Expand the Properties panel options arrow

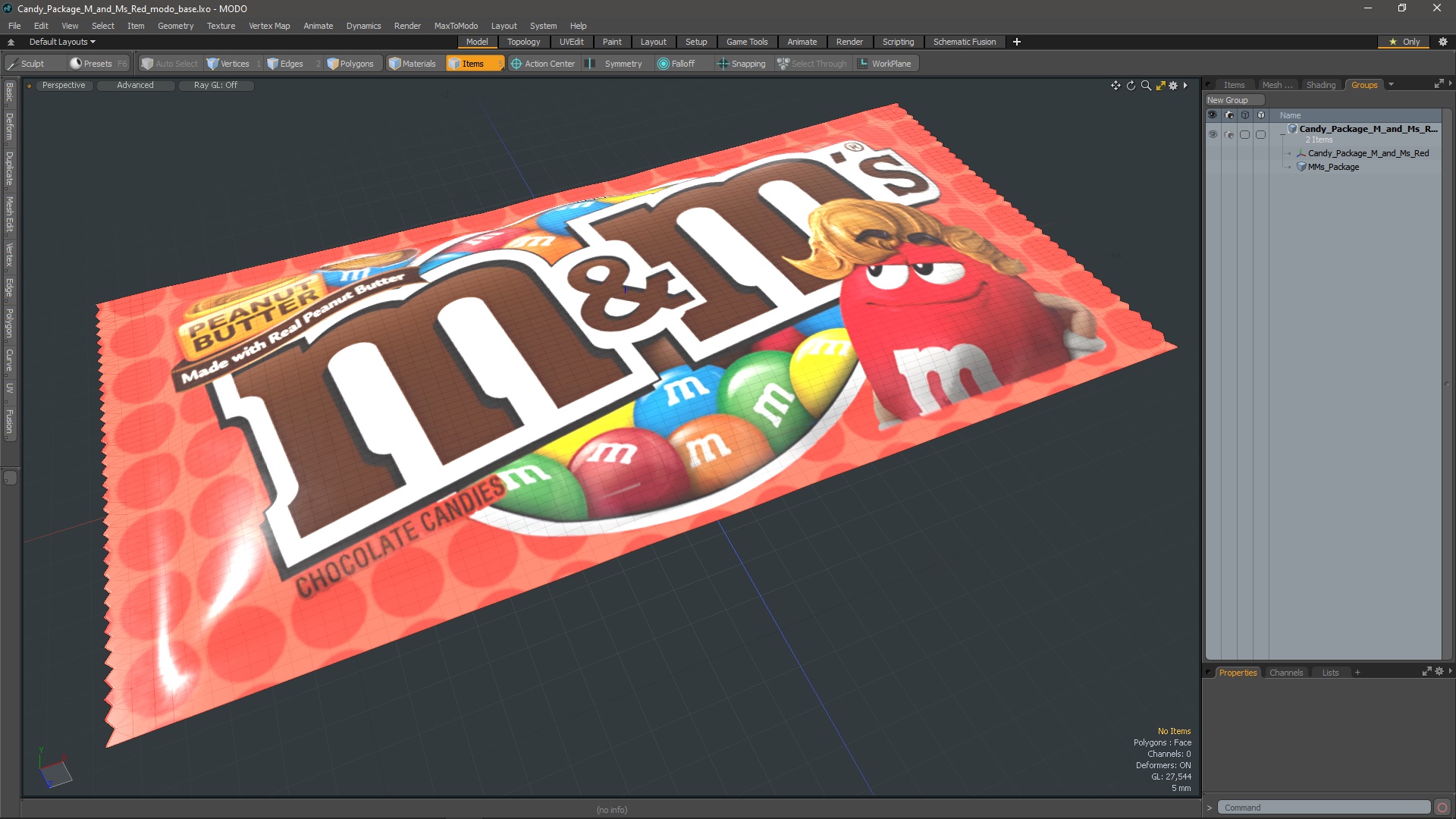pyautogui.click(x=1450, y=672)
